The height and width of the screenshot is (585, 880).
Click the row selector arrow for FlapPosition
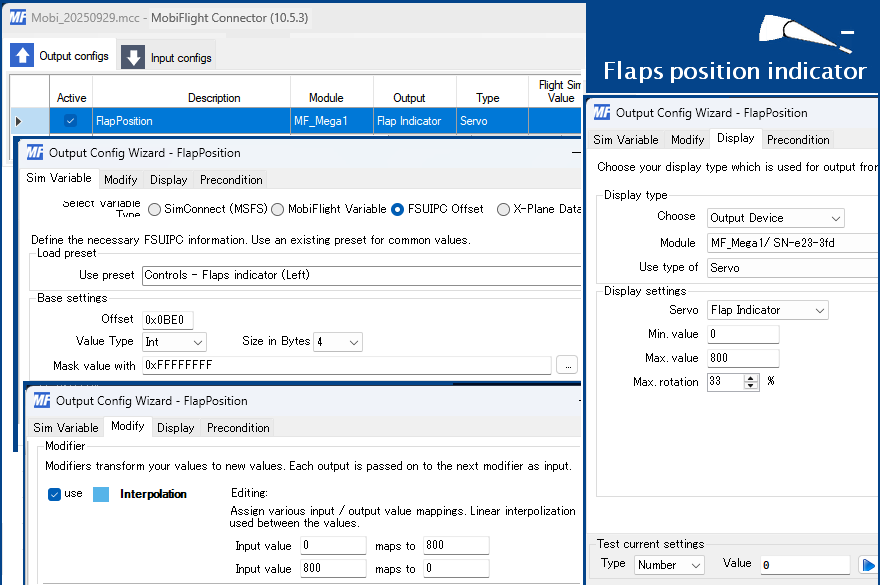17,121
